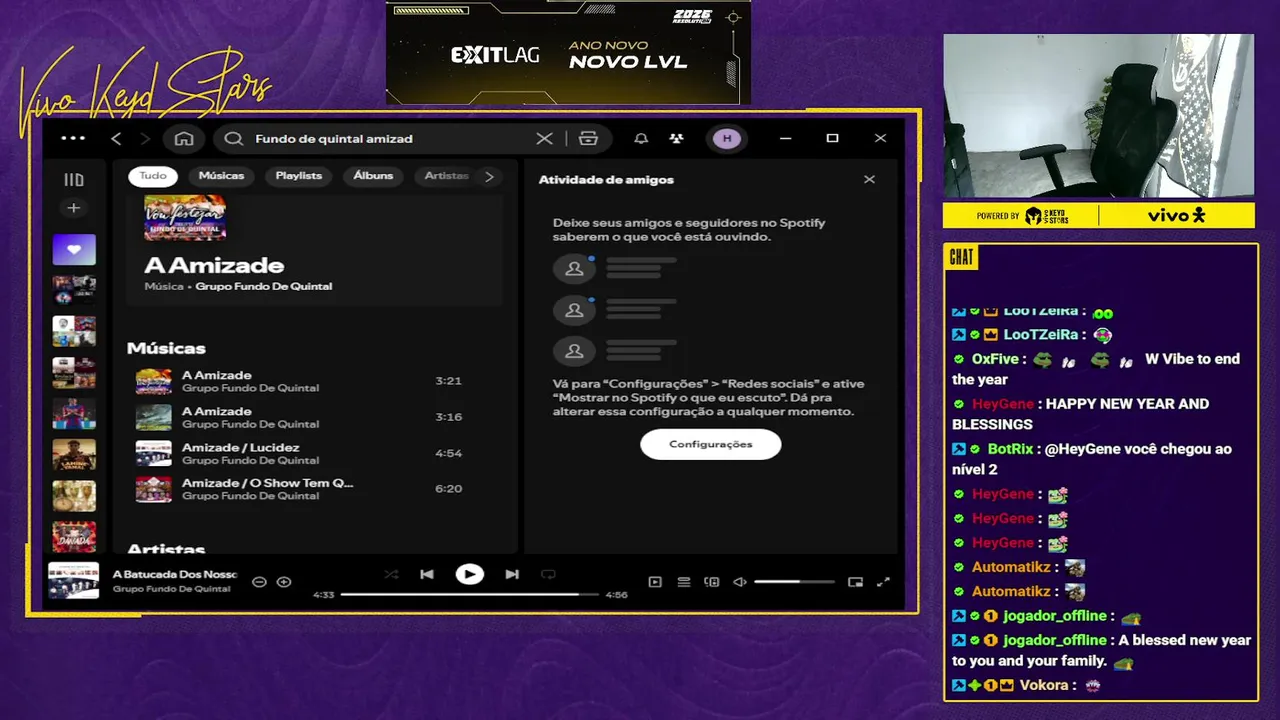The image size is (1280, 720).
Task: Open now-playing title 'A Batucada Dos Nosso'
Action: 175,574
